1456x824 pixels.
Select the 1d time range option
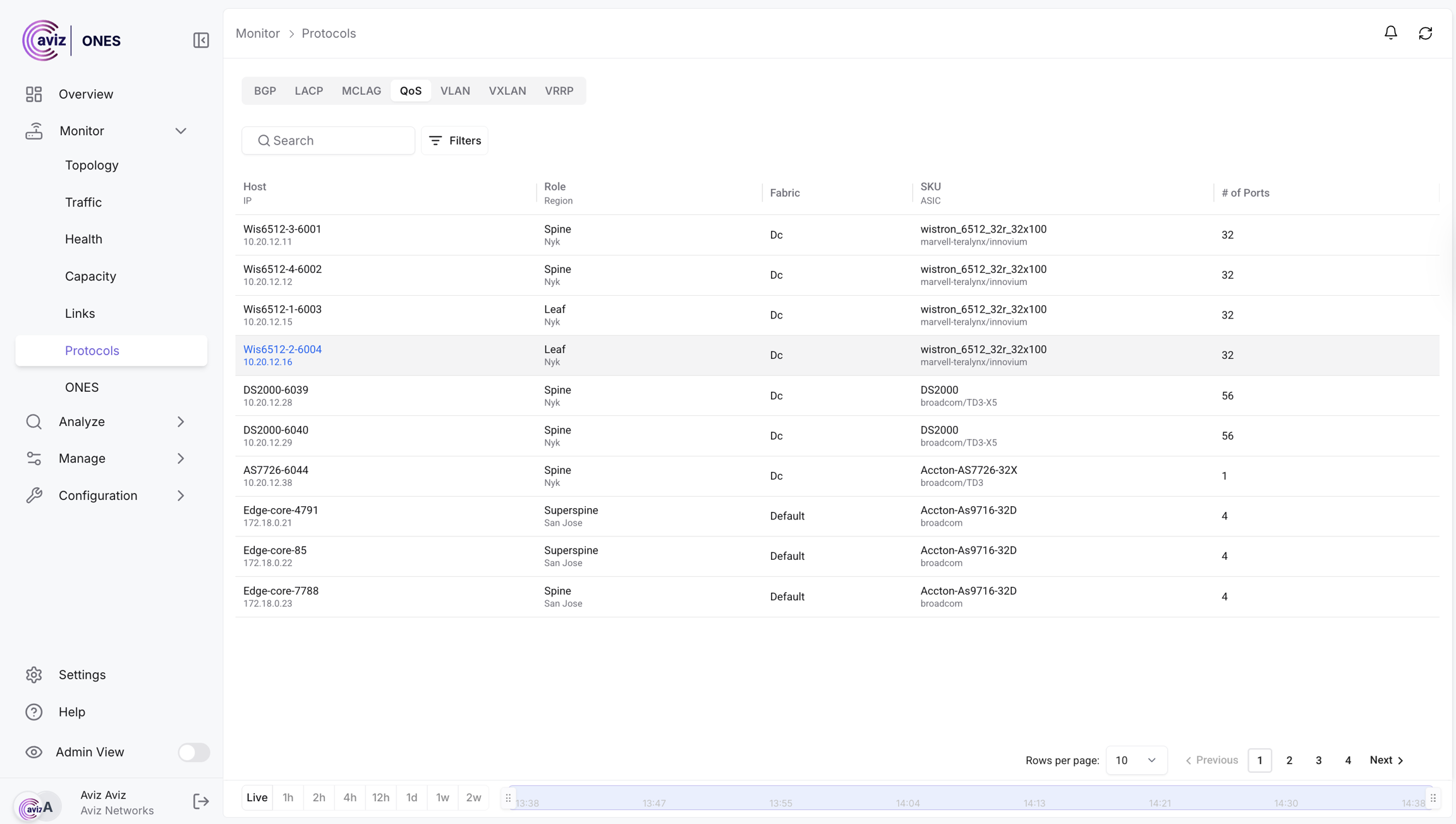point(411,797)
